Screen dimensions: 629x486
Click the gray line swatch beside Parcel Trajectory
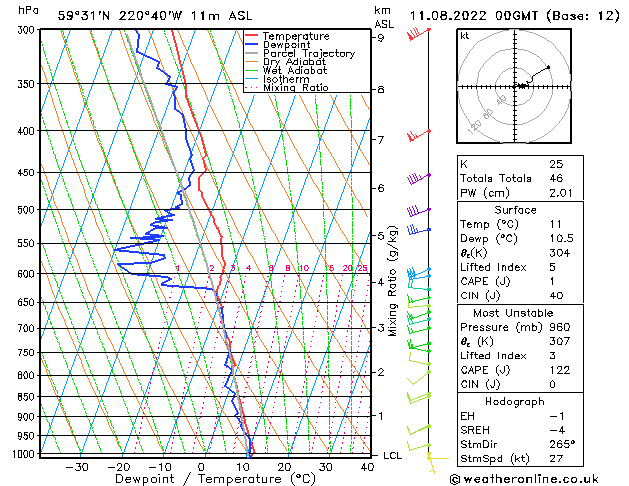252,53
